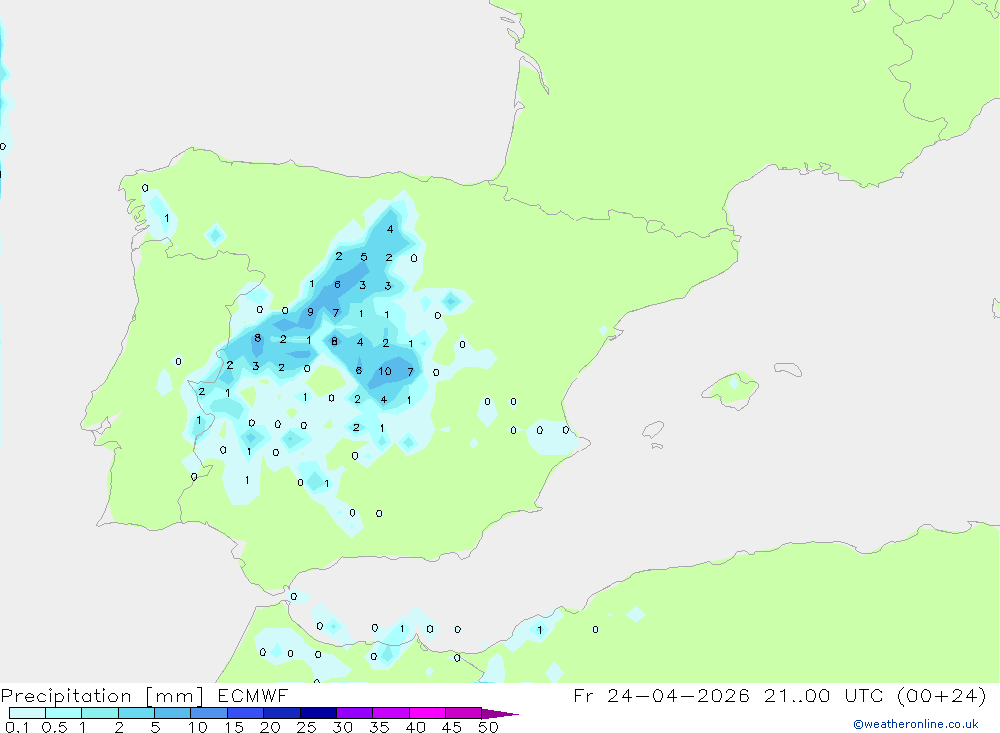Select the "24-04-2026" date text
The image size is (1000, 733).
click(x=678, y=695)
